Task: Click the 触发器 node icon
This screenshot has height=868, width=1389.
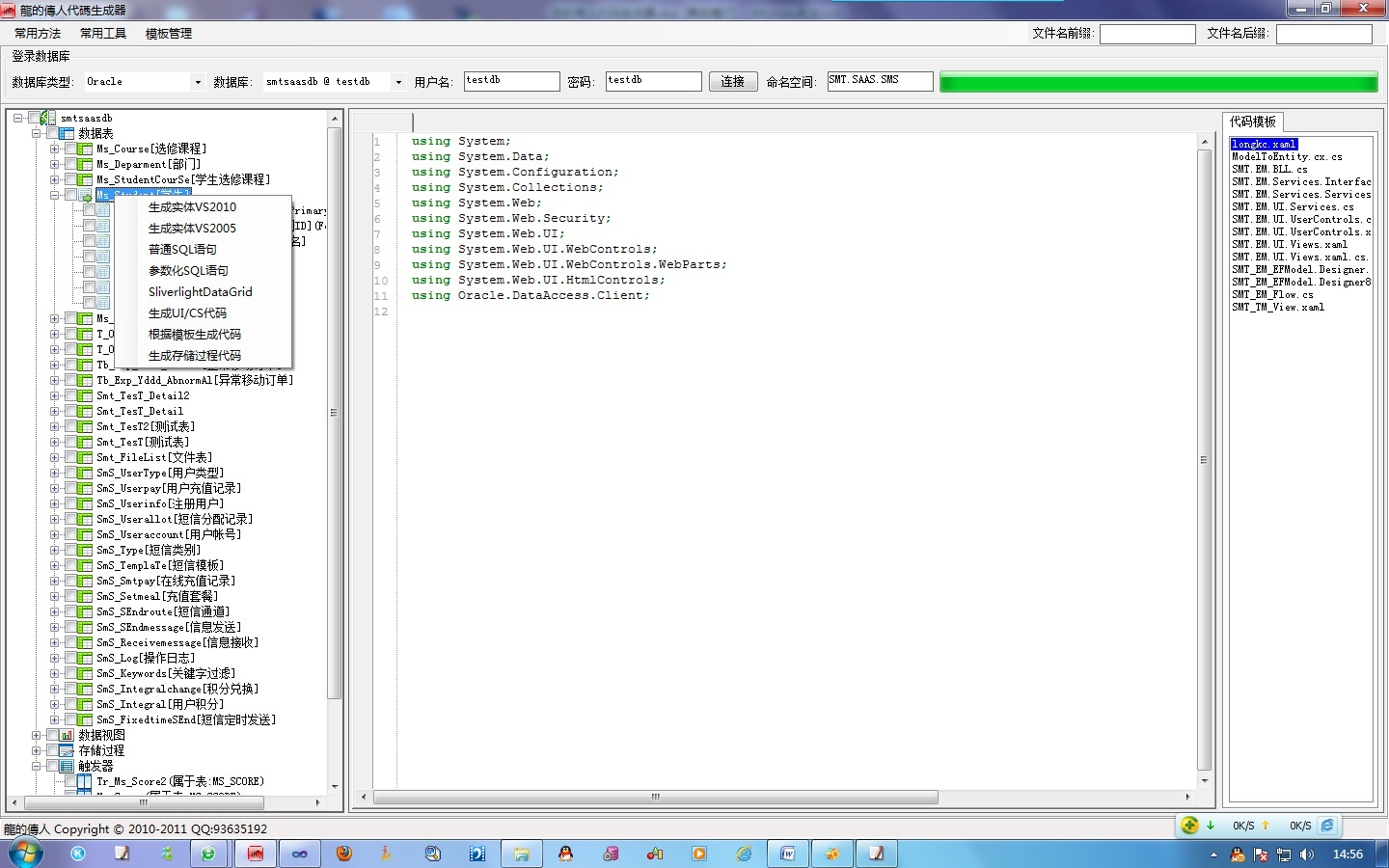Action: click(x=67, y=766)
